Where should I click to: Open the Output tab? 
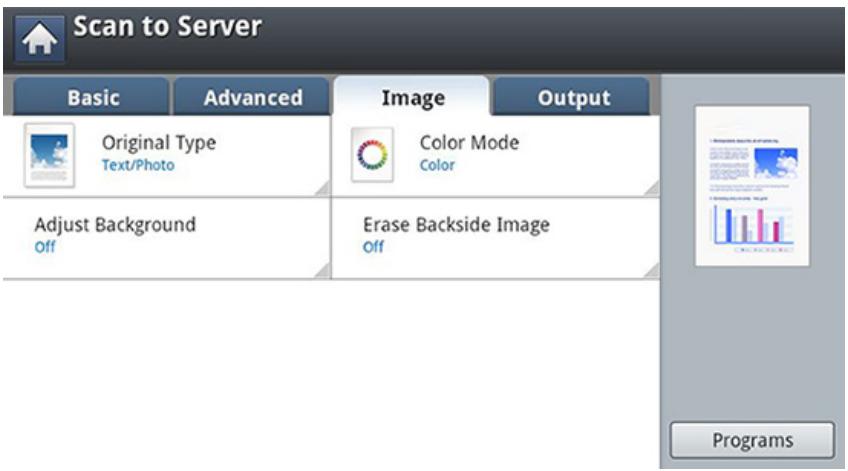point(573,97)
